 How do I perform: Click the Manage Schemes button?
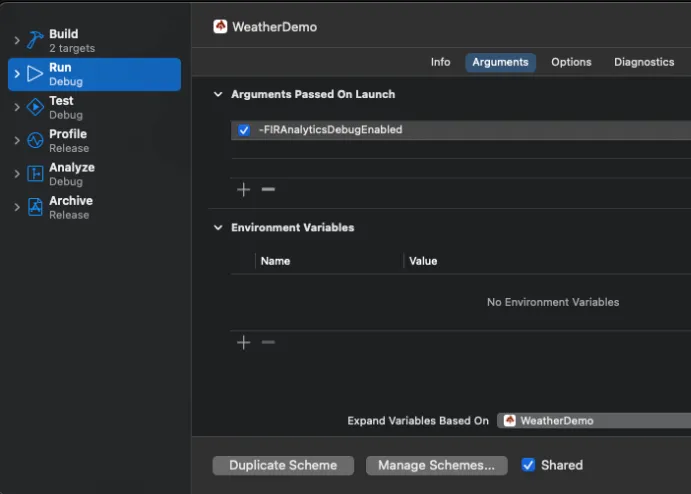[436, 465]
